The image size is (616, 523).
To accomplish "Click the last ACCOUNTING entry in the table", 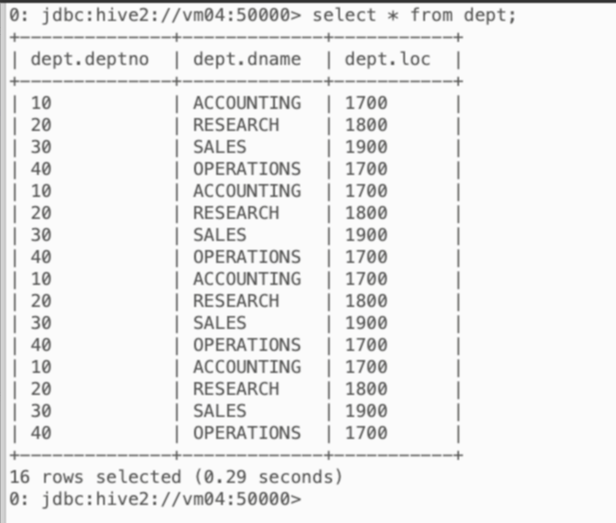I will (x=247, y=367).
